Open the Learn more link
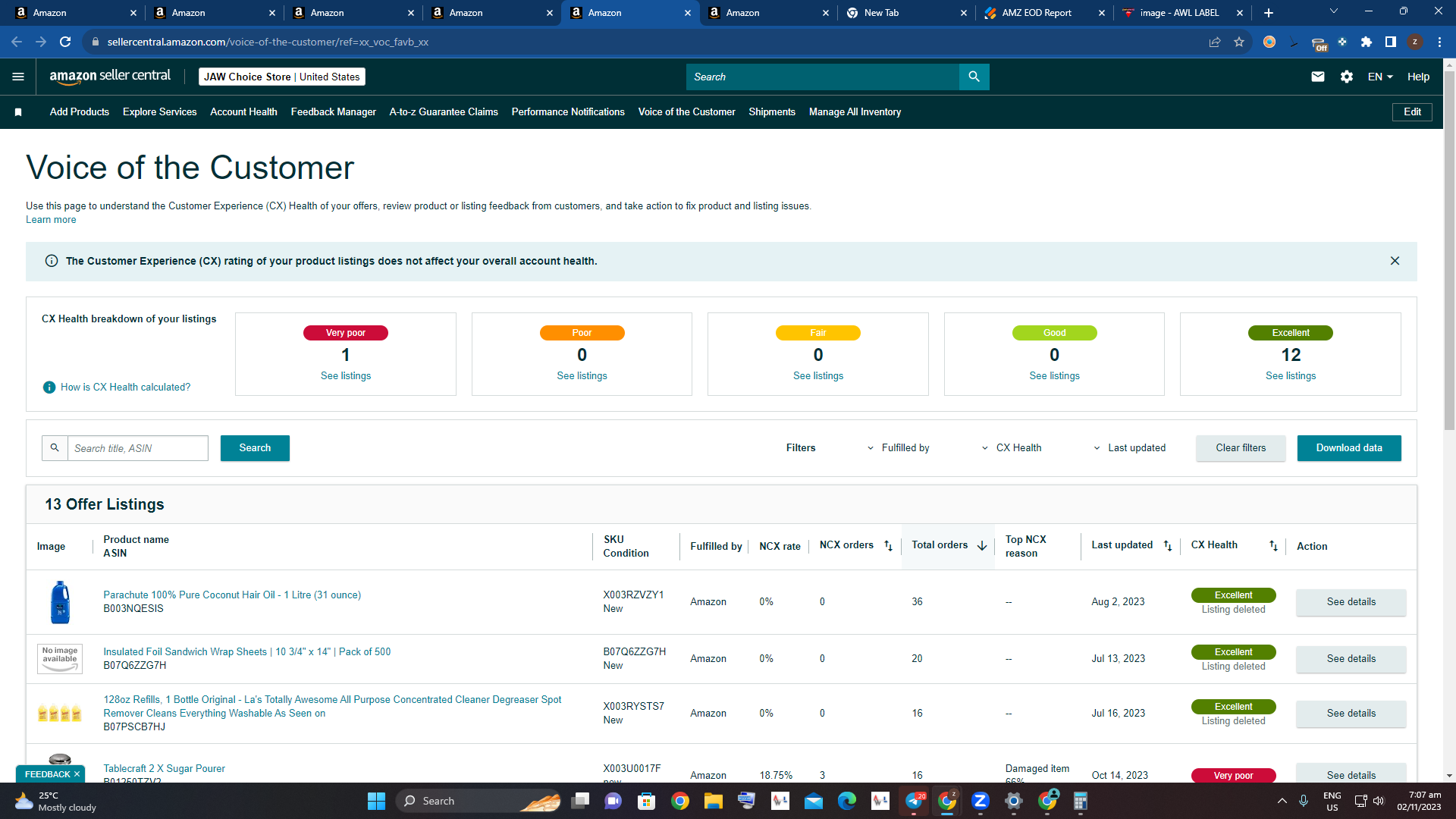This screenshot has width=1456, height=819. click(51, 220)
